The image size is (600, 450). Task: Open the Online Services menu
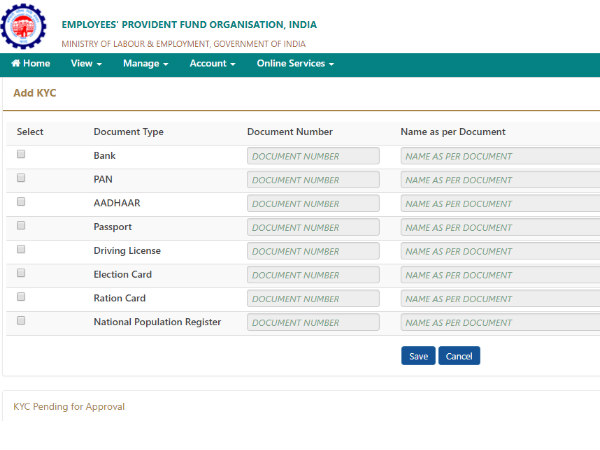(294, 64)
